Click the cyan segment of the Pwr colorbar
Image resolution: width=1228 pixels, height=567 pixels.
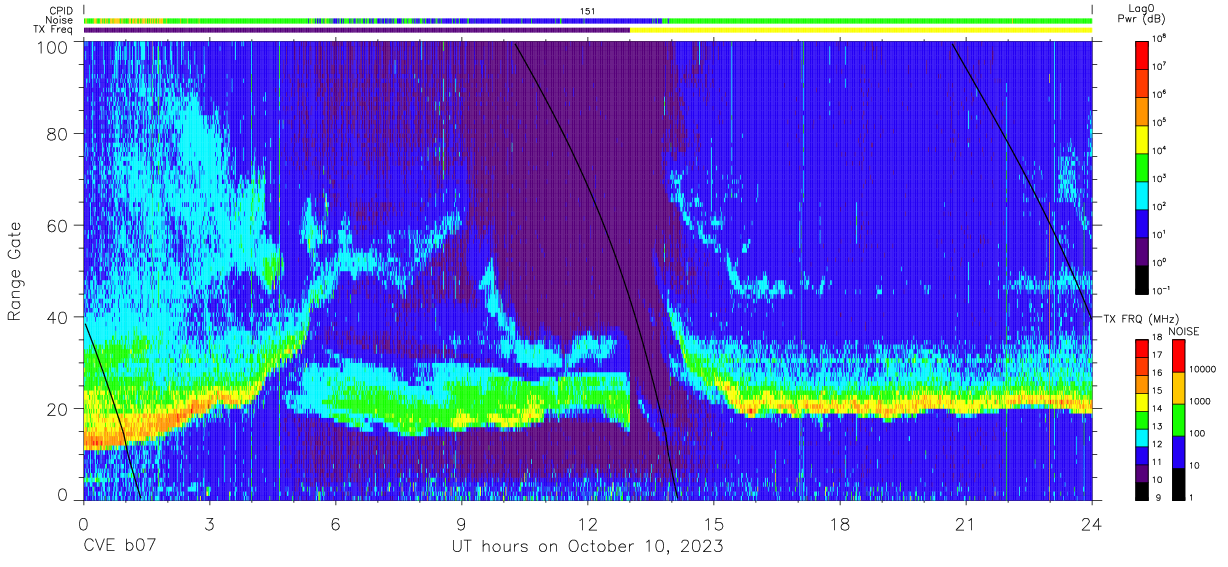pyautogui.click(x=1142, y=194)
